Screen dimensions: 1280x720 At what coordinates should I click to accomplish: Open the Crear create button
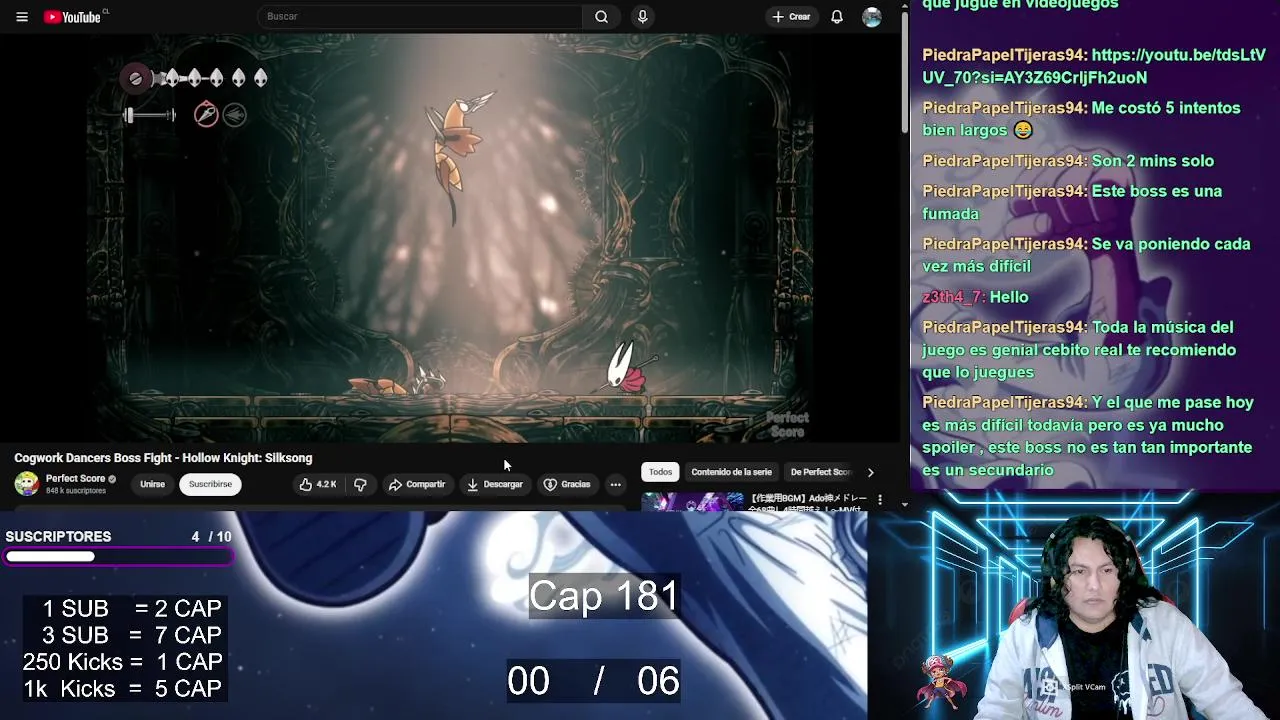(791, 16)
